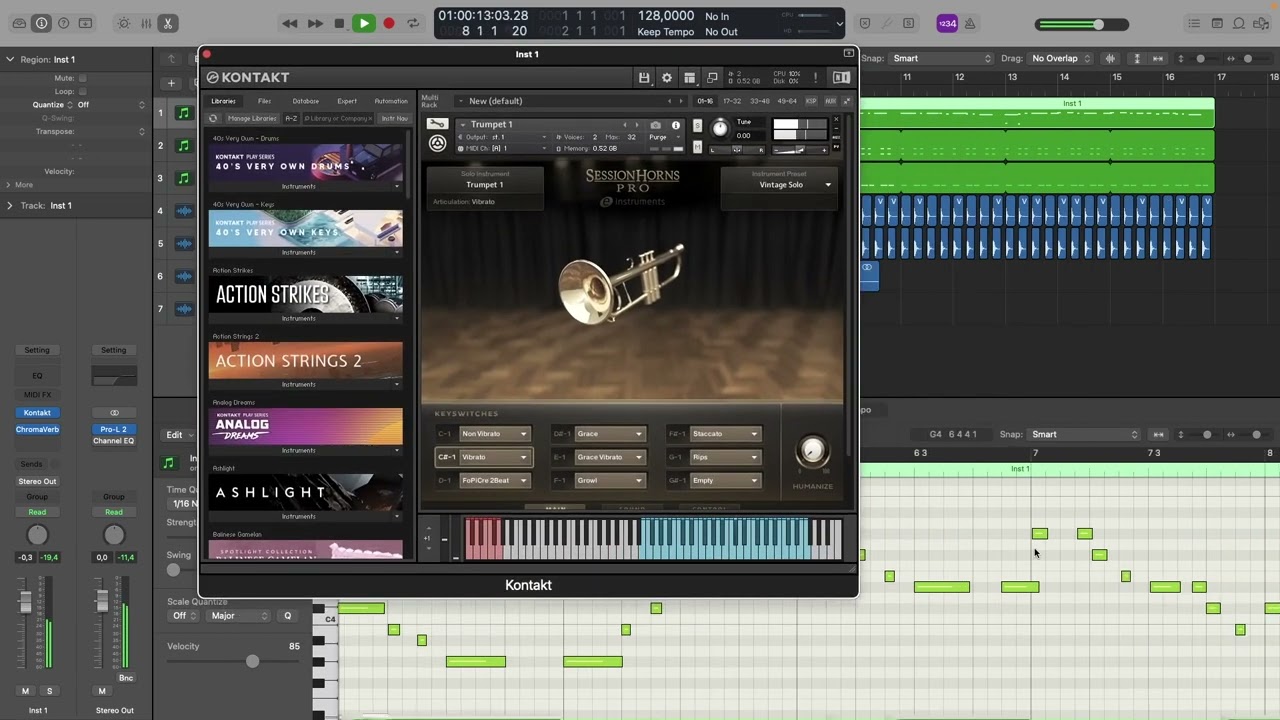
Task: Click the camera snapshot icon on Trumpet 1
Action: 655,125
